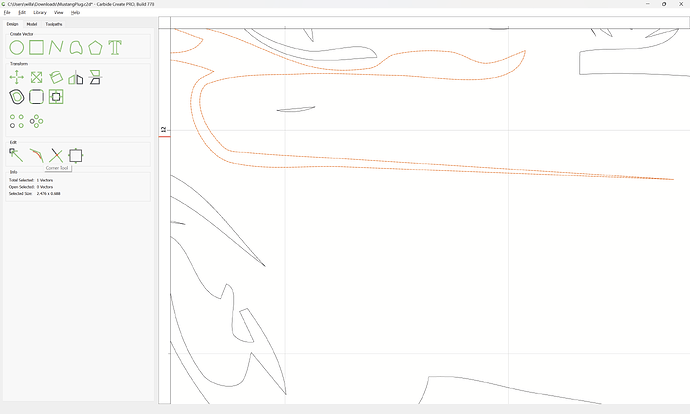Close the Carbide Create window
690x414 pixels.
pos(681,4)
